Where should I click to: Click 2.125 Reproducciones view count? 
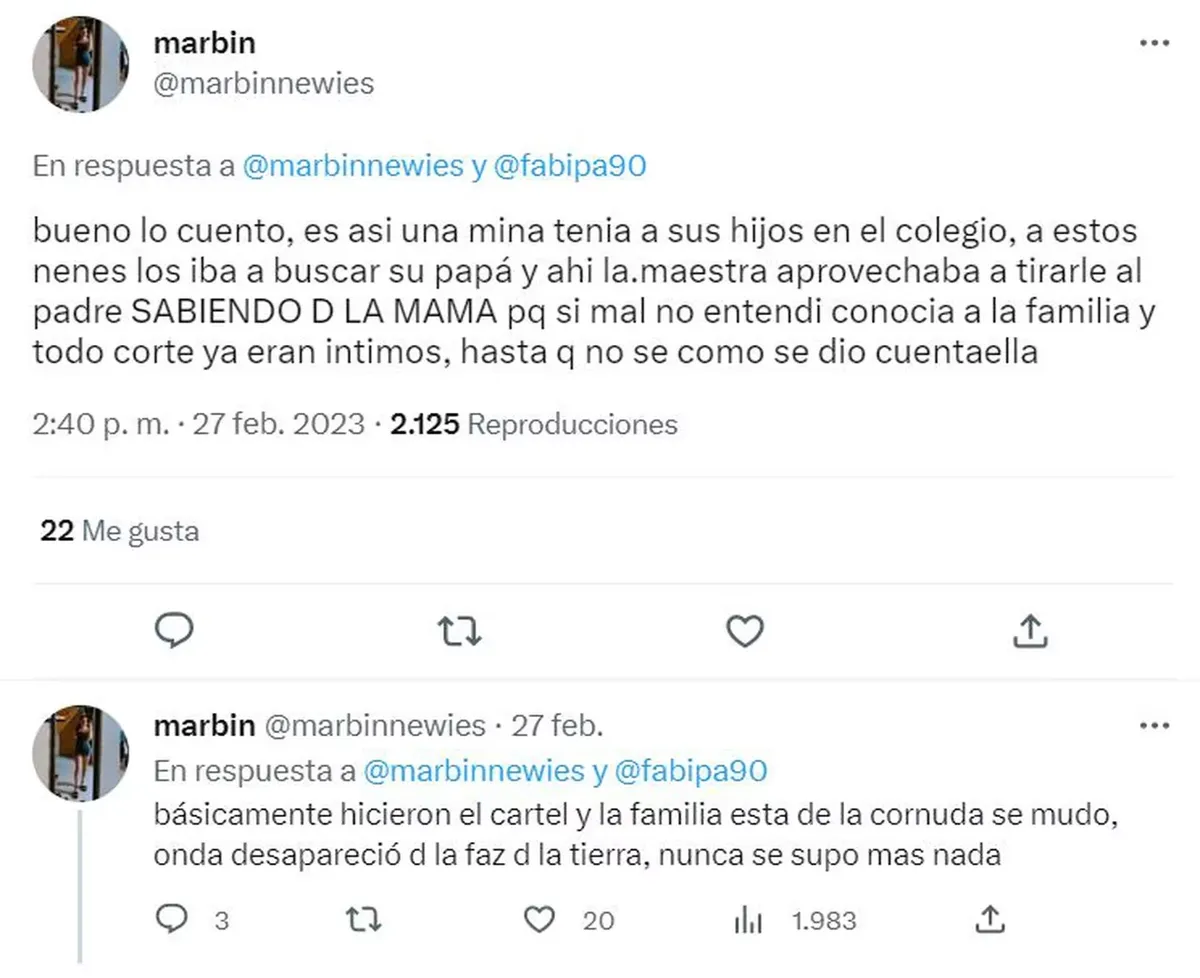pyautogui.click(x=534, y=425)
